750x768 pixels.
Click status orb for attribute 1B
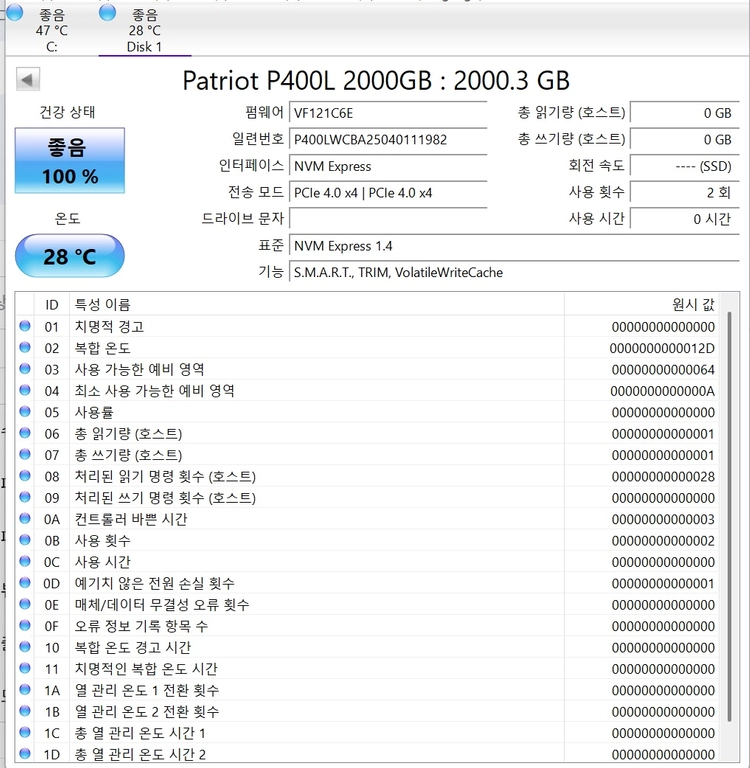[25, 711]
